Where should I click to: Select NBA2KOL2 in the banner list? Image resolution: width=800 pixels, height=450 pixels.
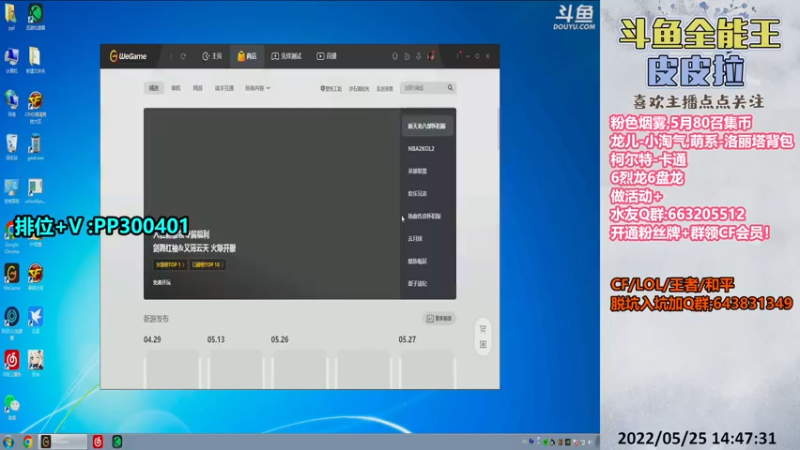pyautogui.click(x=421, y=148)
